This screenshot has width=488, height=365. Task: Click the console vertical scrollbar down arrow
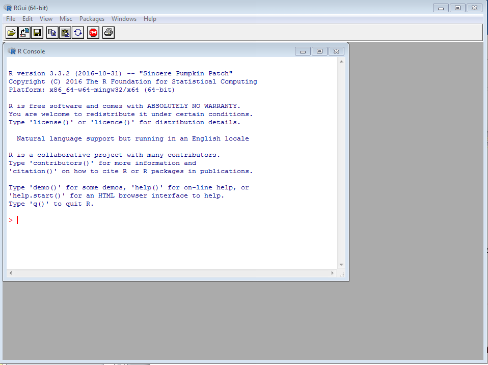pyautogui.click(x=341, y=265)
